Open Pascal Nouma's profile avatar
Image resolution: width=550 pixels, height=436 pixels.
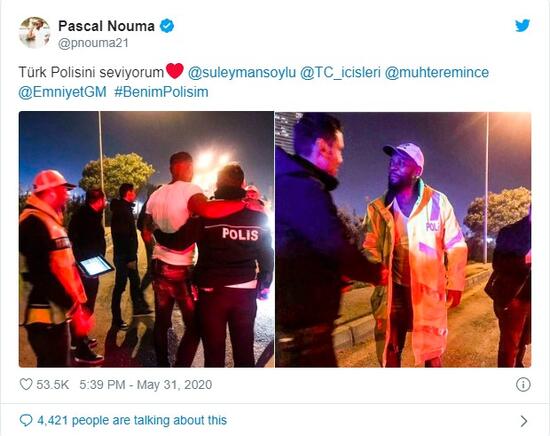34,33
